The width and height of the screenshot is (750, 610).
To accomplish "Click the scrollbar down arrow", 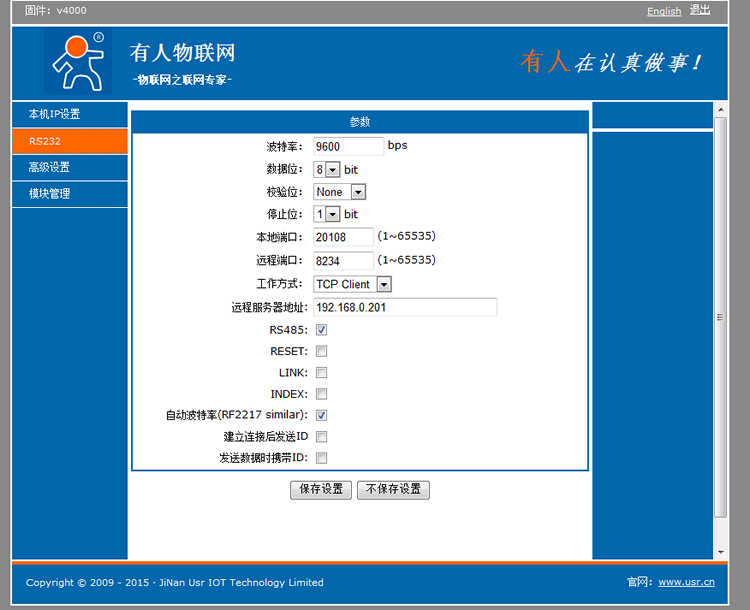I will coord(720,552).
